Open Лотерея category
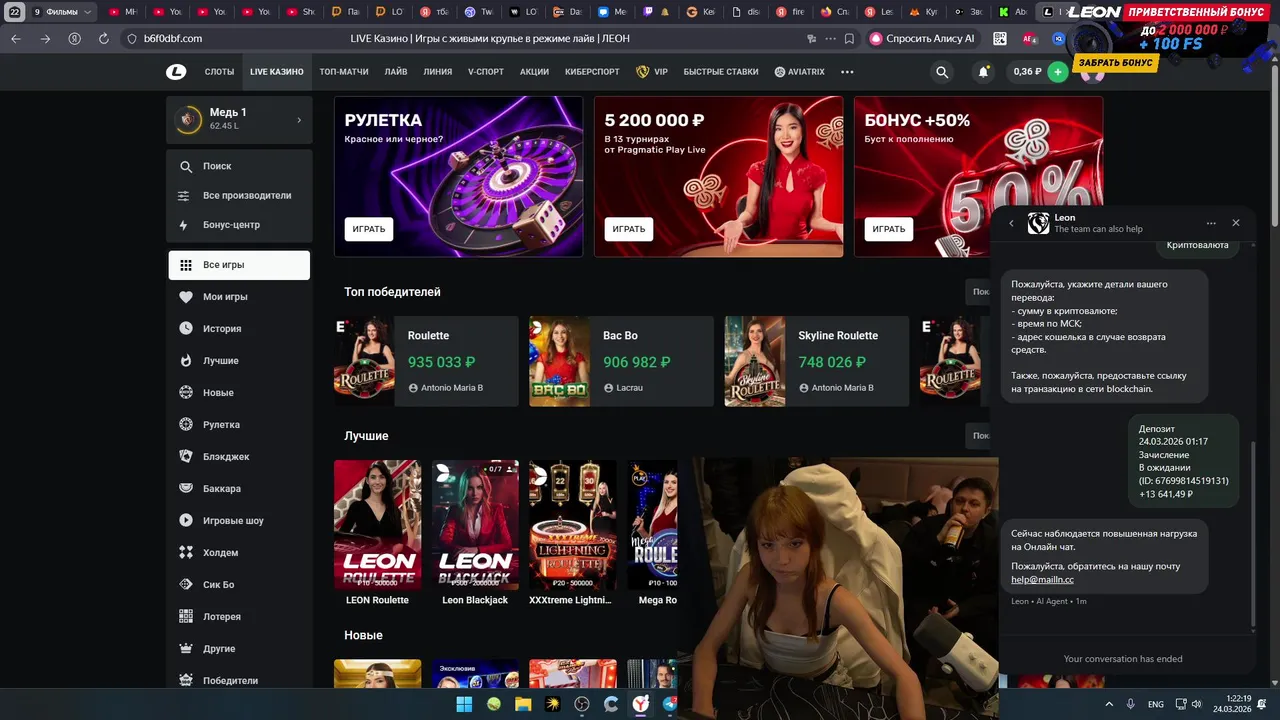The image size is (1280, 720). click(x=239, y=617)
